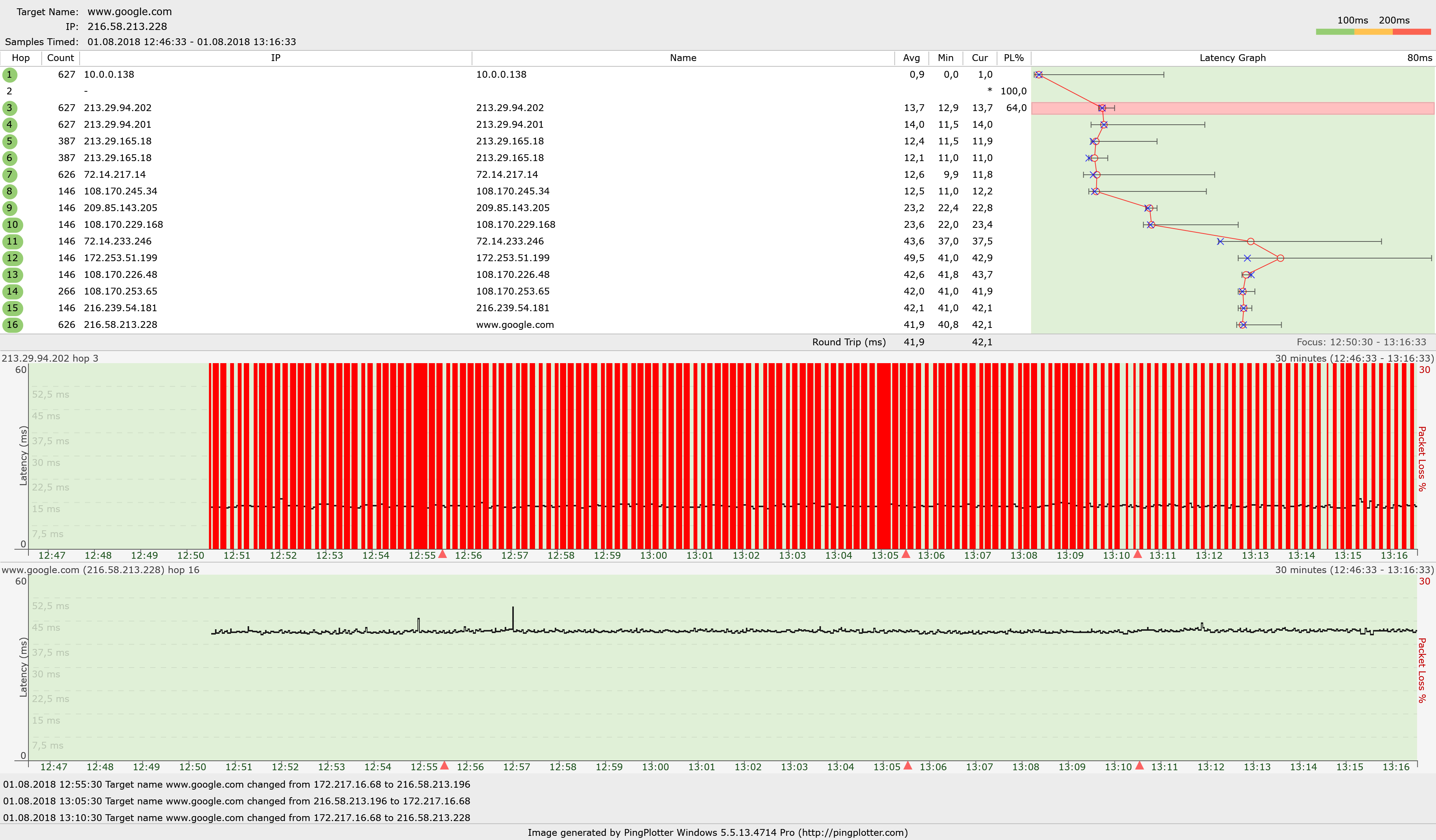Viewport: 1436px width, 840px height.
Task: Click the hop 10 green circle icon
Action: click(12, 225)
